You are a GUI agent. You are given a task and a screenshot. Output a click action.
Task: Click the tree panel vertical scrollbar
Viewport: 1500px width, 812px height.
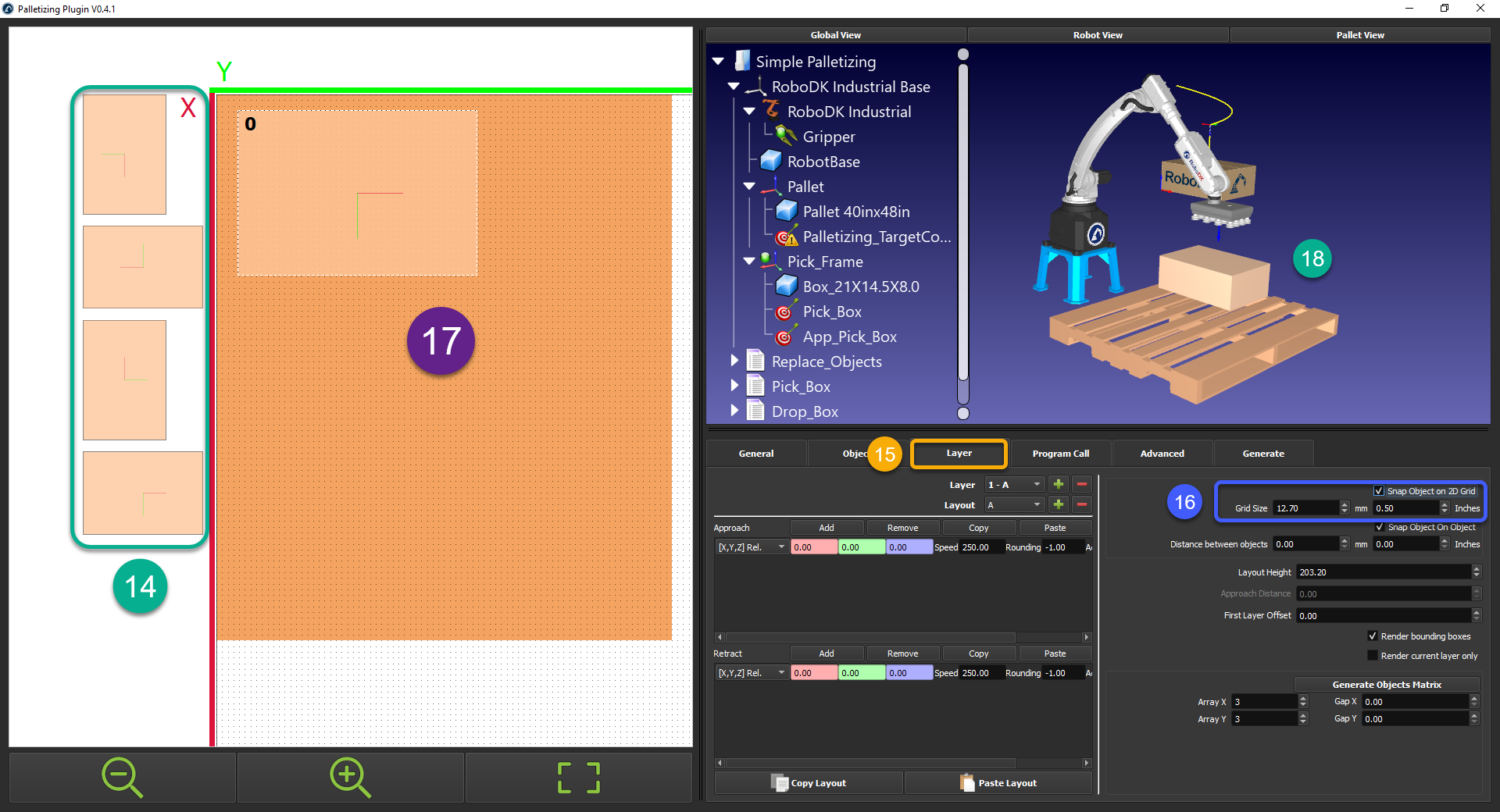pyautogui.click(x=963, y=234)
